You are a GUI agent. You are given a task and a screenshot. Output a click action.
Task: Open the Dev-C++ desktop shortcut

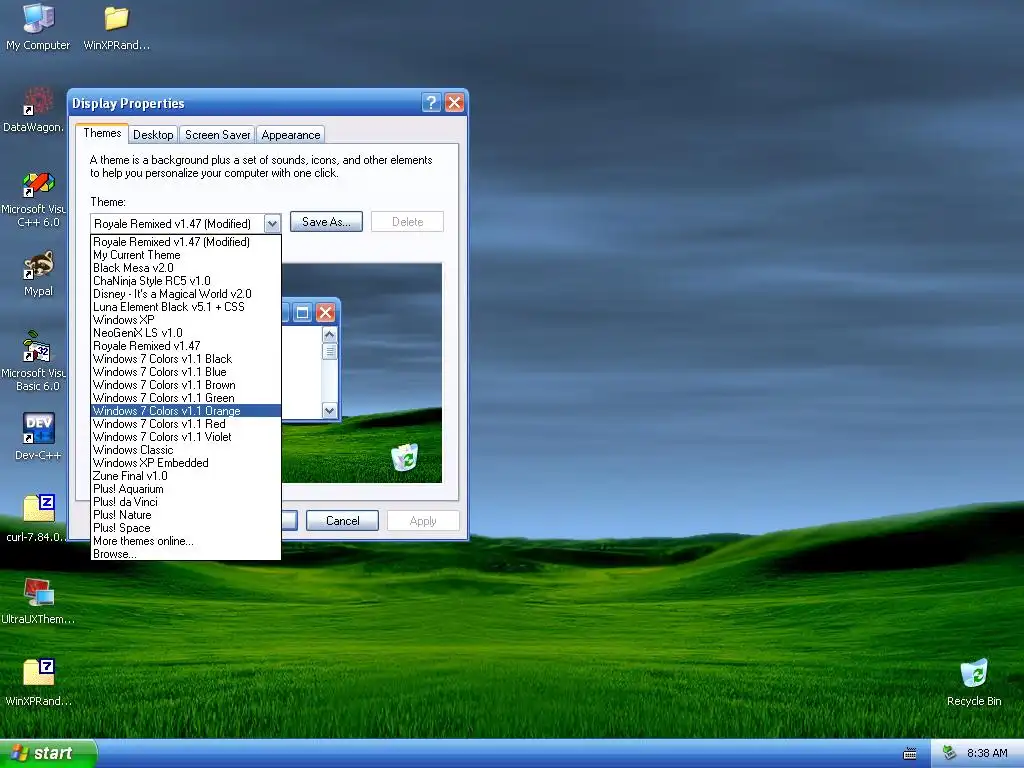pos(38,436)
